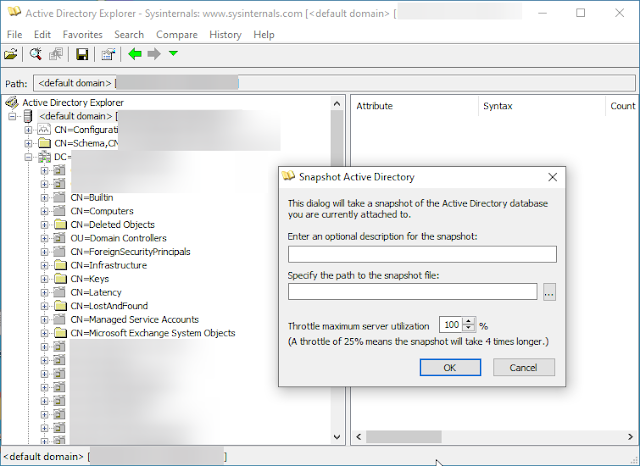
Task: Open the File menu
Action: pos(14,35)
